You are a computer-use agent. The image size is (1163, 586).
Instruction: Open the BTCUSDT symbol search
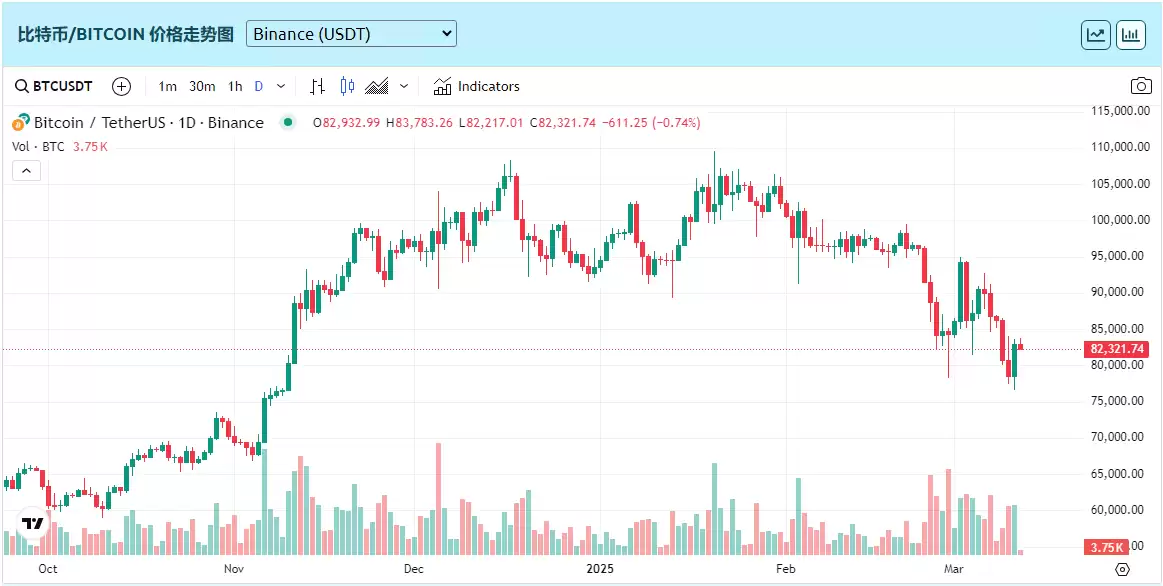55,86
